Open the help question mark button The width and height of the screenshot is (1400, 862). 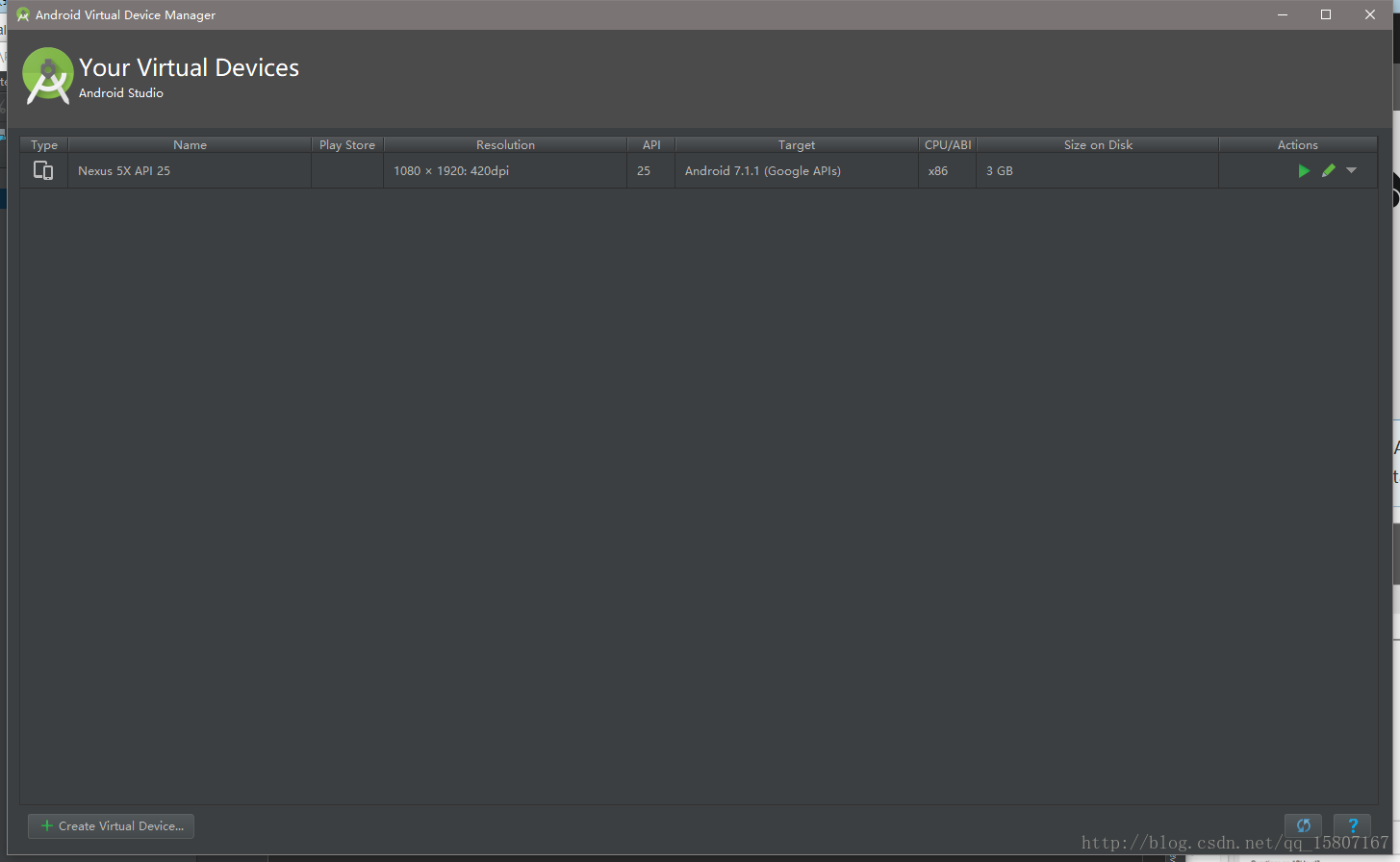(1353, 825)
